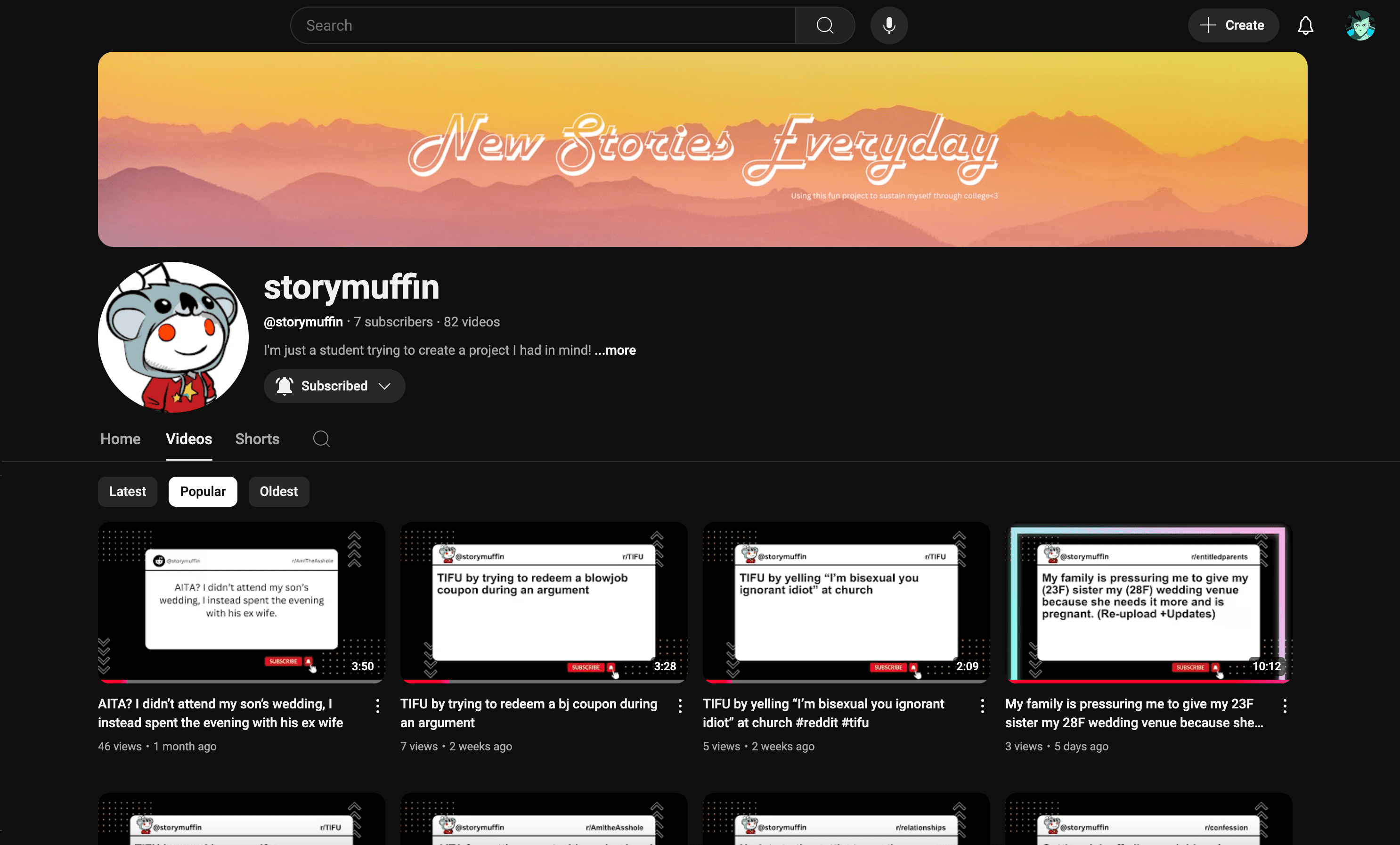The image size is (1400, 845).
Task: Switch to the Shorts tab
Action: point(257,439)
